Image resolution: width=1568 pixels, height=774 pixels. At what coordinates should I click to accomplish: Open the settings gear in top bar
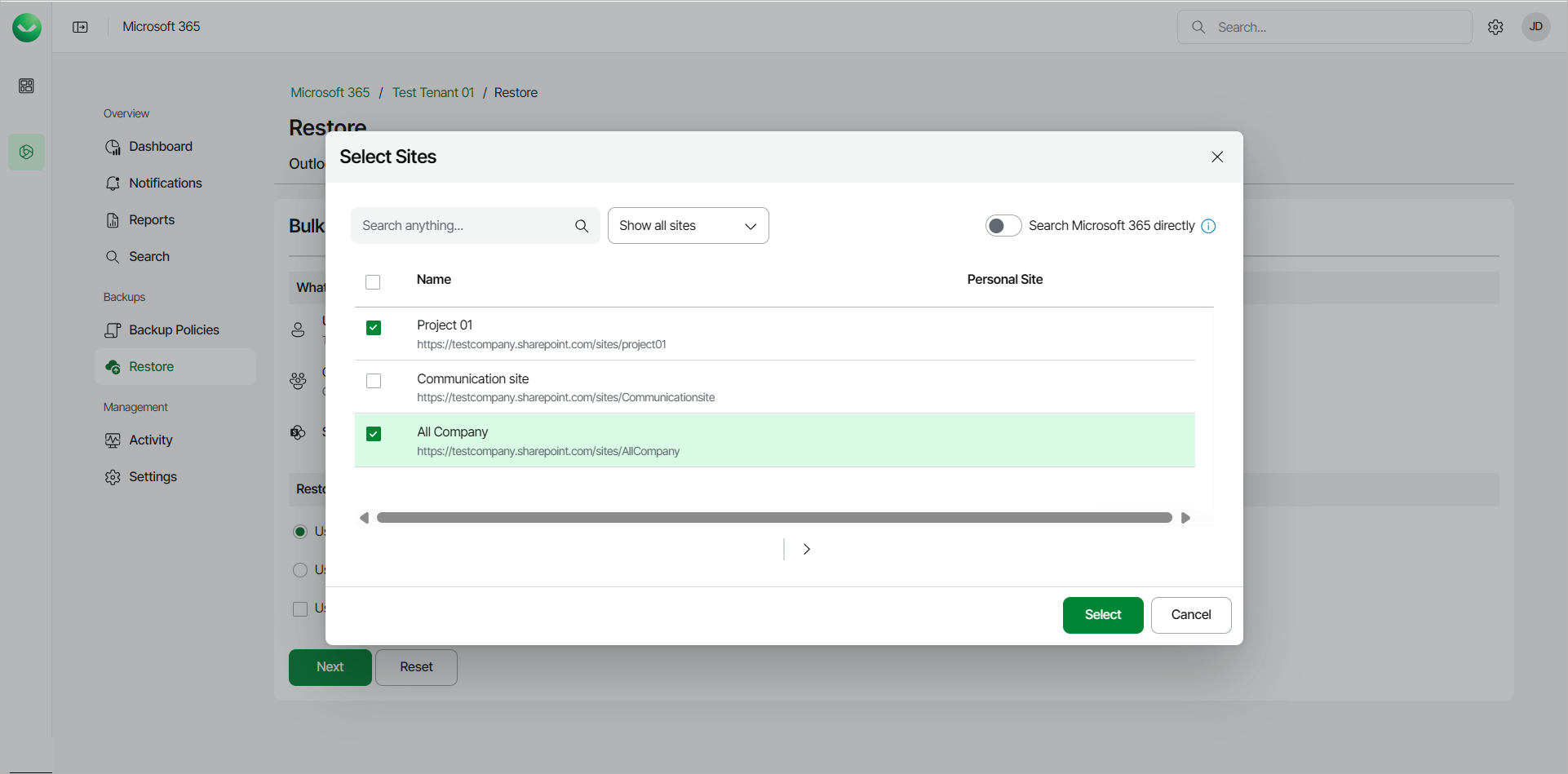pyautogui.click(x=1495, y=27)
